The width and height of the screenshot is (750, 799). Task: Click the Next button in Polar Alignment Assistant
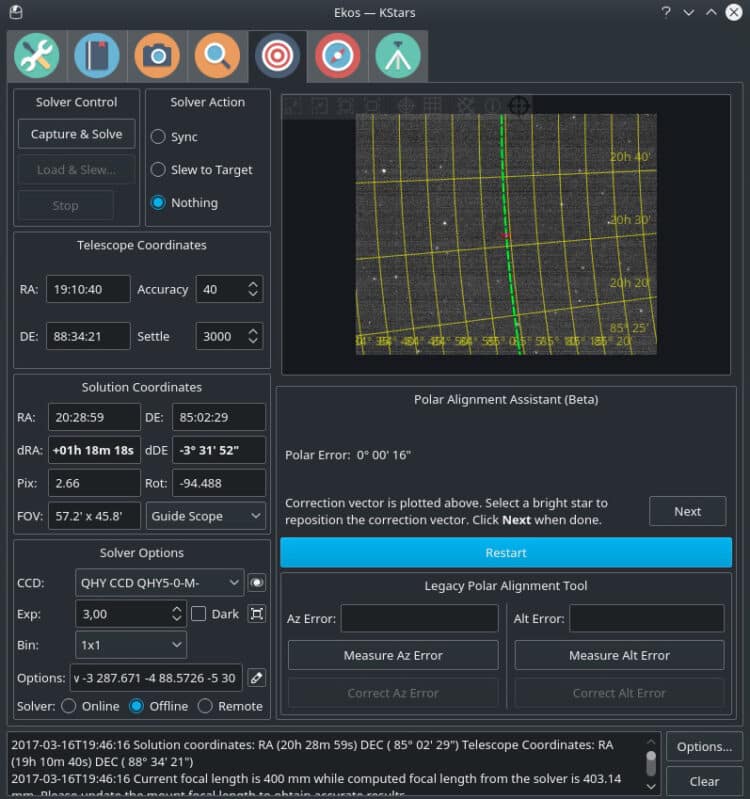(x=687, y=511)
